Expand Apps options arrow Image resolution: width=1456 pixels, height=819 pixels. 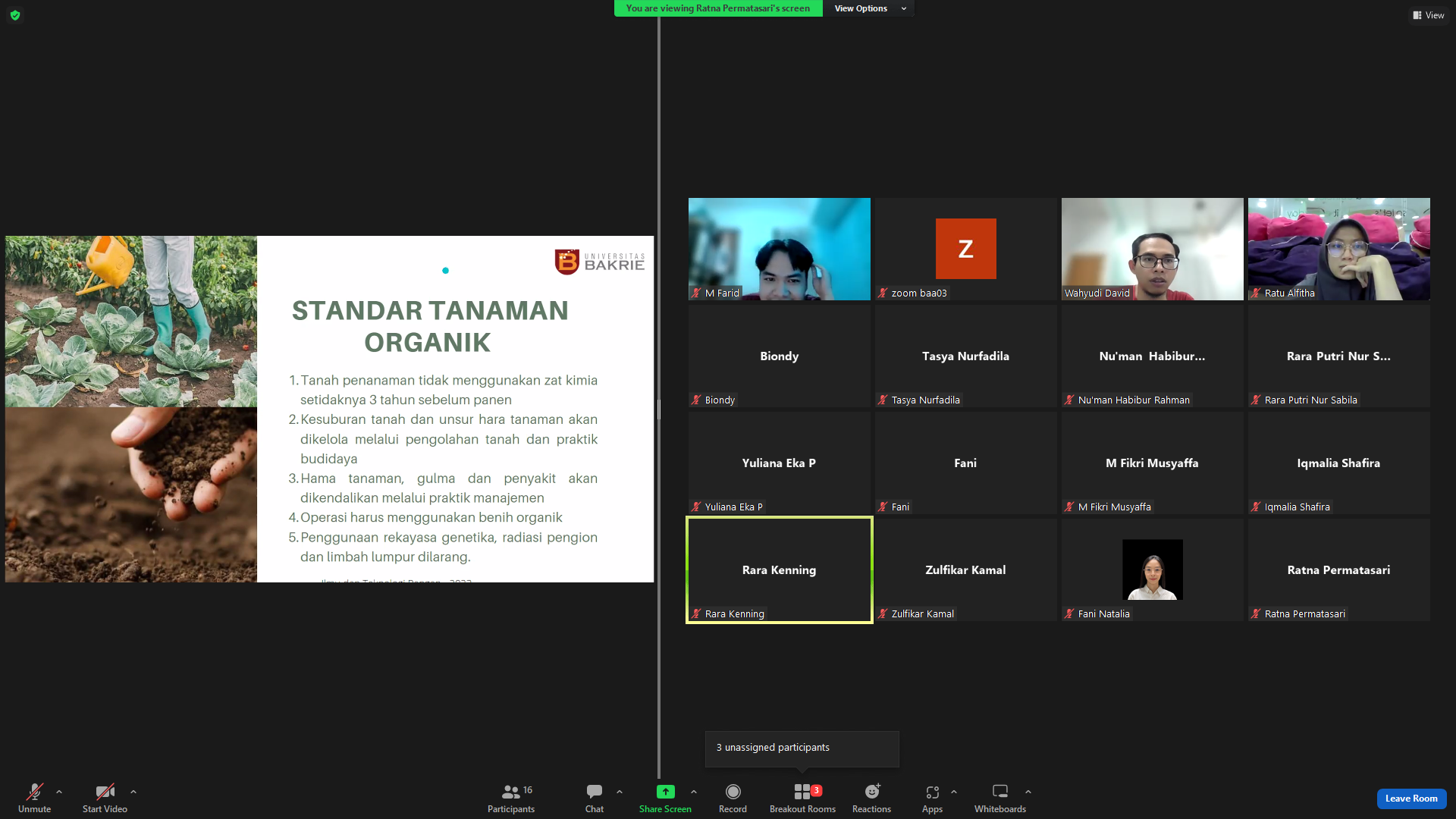coord(954,792)
